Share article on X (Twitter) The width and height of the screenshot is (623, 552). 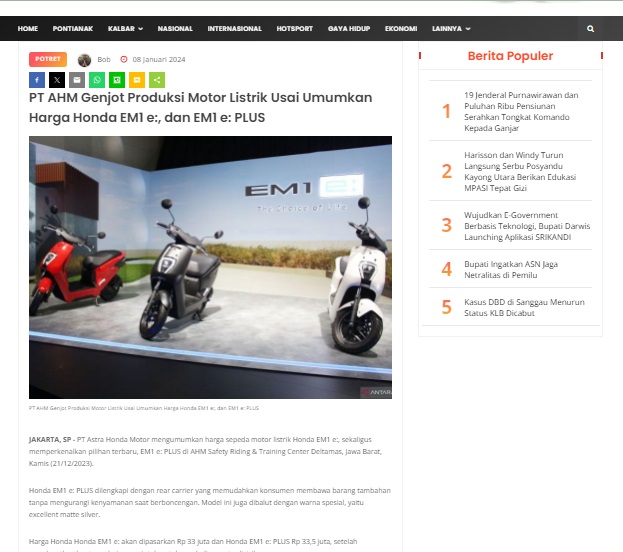[x=57, y=80]
